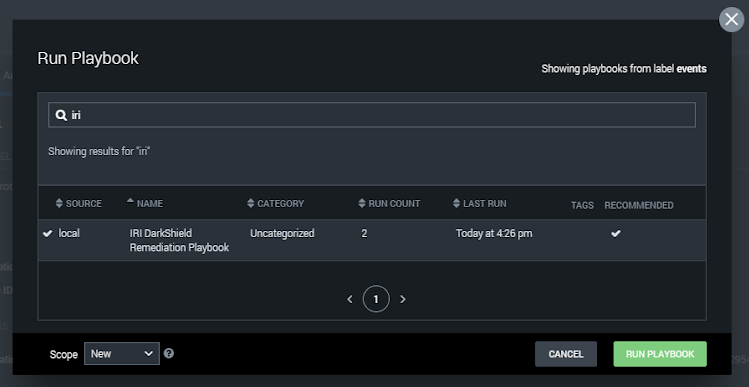Cancel the Run Playbook dialog

point(566,354)
